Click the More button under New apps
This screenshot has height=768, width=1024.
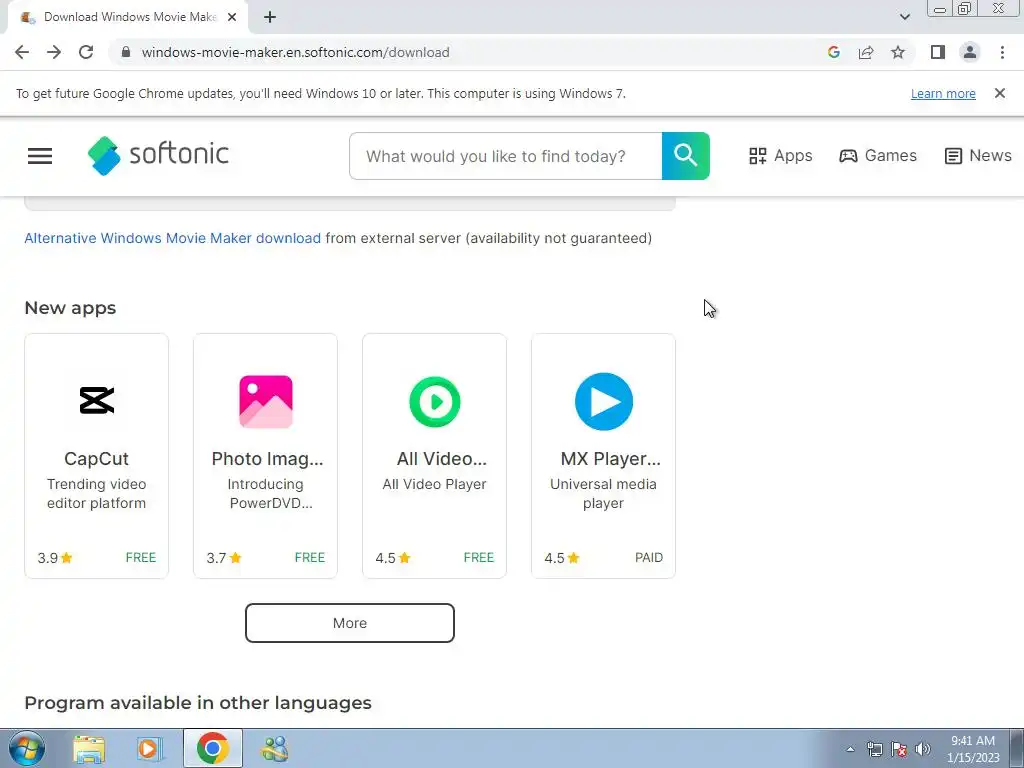[x=349, y=622]
